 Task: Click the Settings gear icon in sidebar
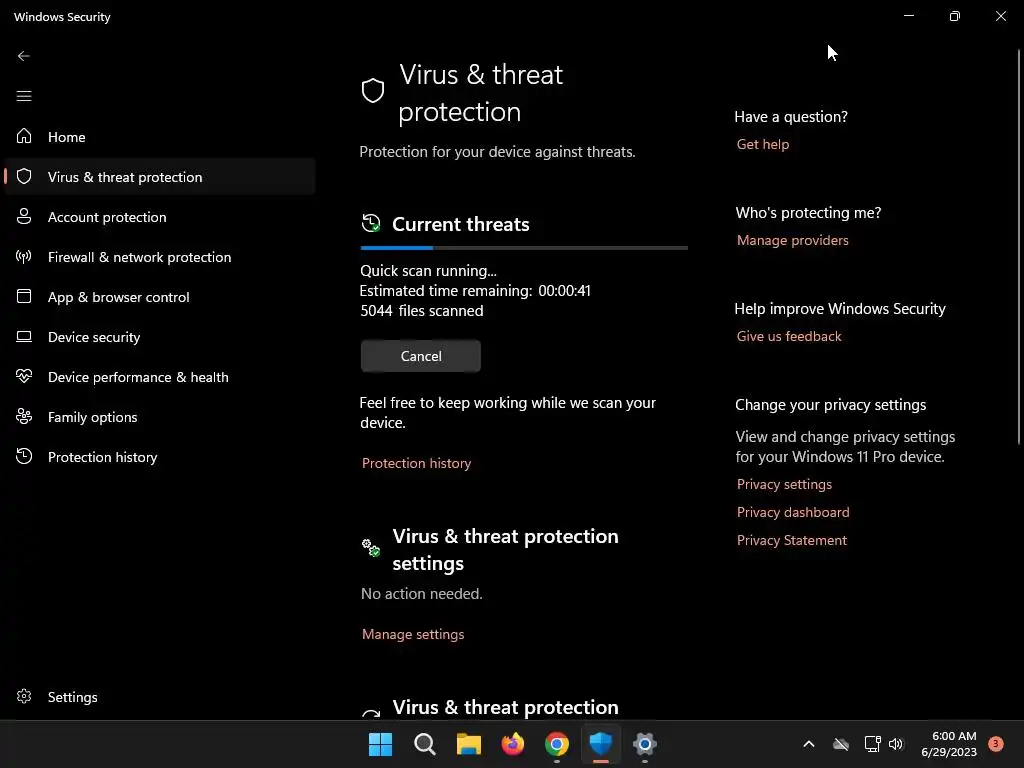tap(24, 696)
